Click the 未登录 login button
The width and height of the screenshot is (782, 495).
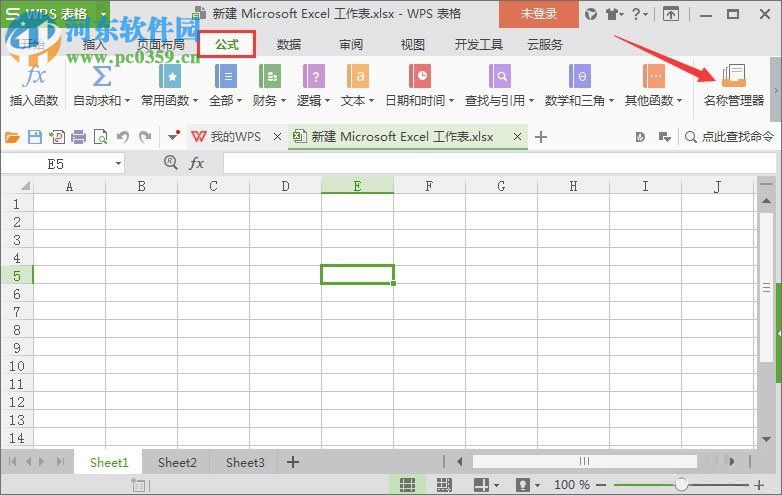[x=539, y=14]
